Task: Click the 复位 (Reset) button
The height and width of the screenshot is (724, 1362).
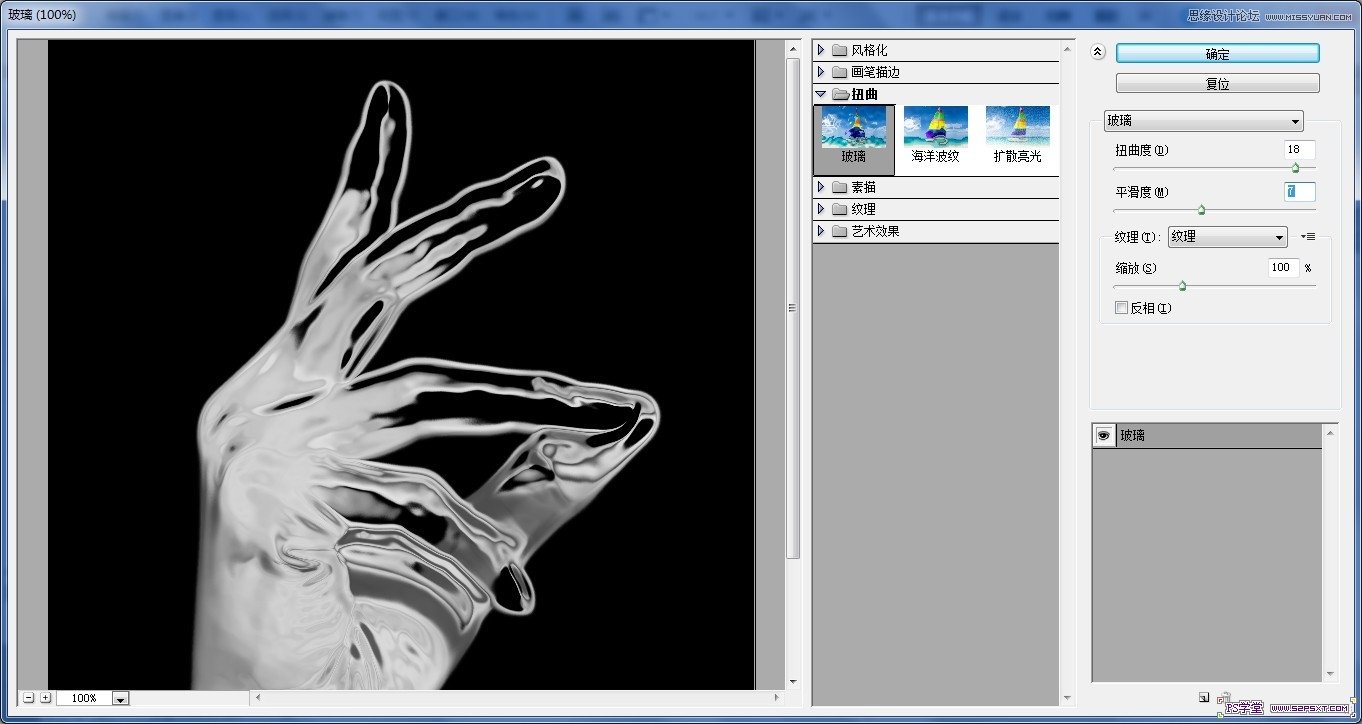Action: 1217,84
